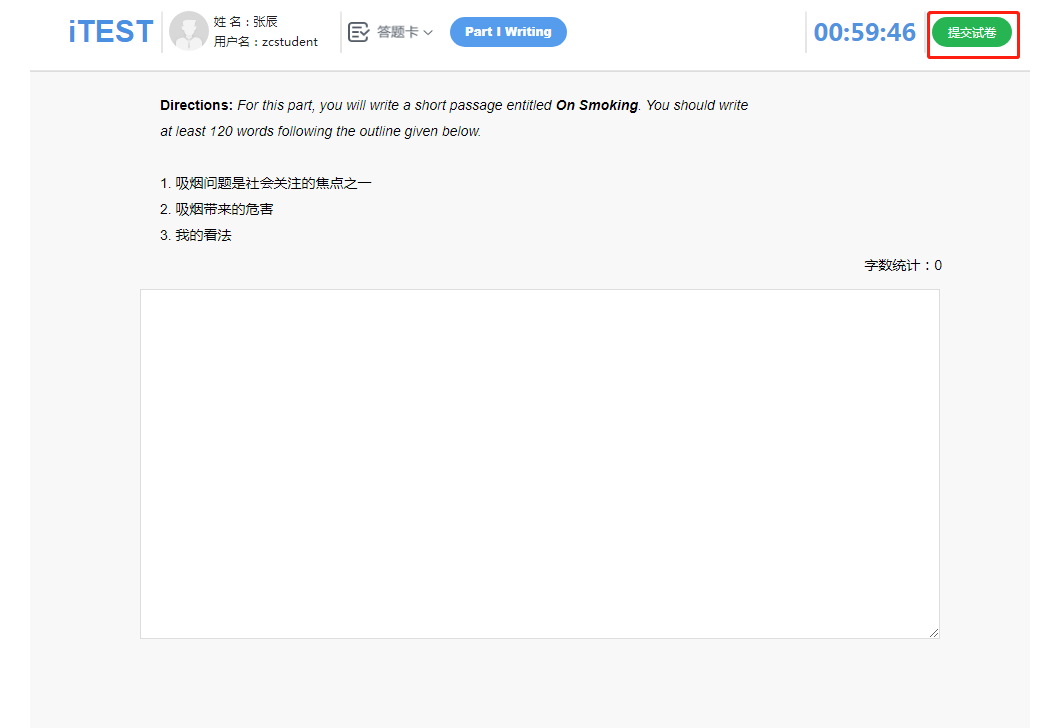The height and width of the screenshot is (728, 1037).
Task: Submit the exam with 提交试卷 button
Action: [x=971, y=33]
